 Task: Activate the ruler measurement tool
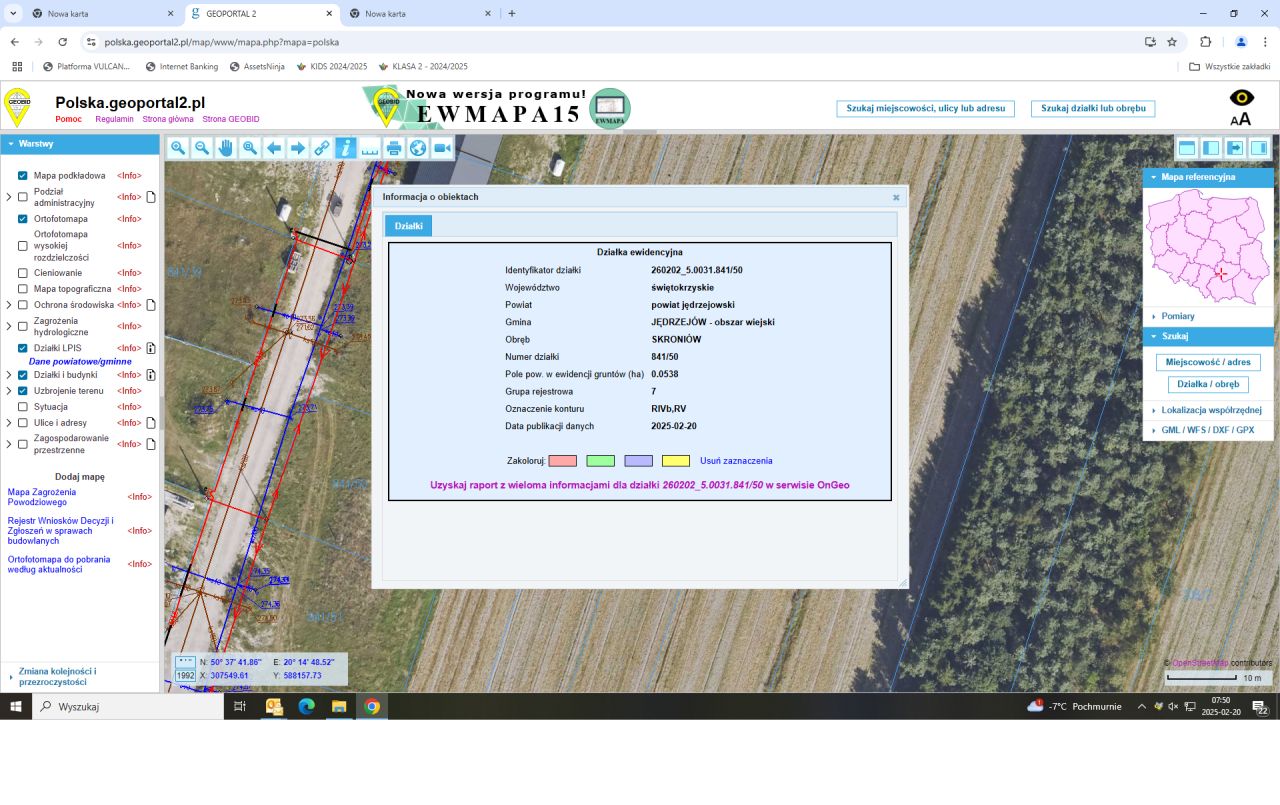(x=370, y=148)
